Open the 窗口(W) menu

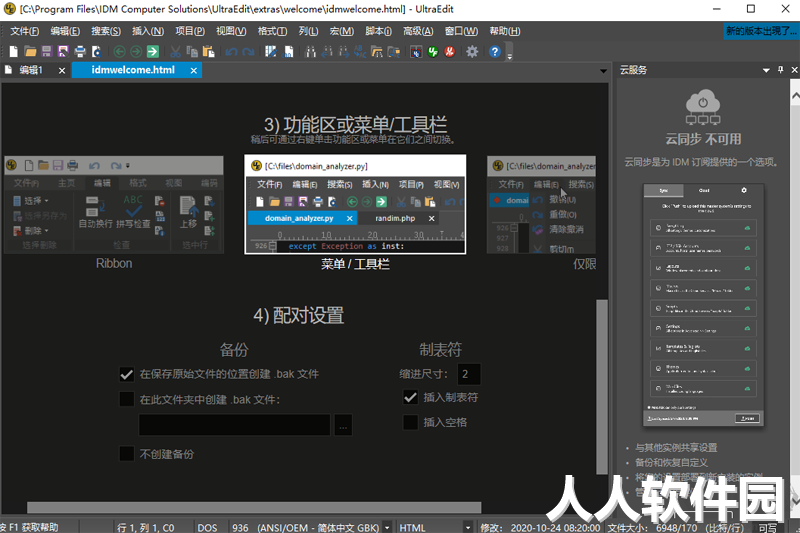pyautogui.click(x=461, y=31)
